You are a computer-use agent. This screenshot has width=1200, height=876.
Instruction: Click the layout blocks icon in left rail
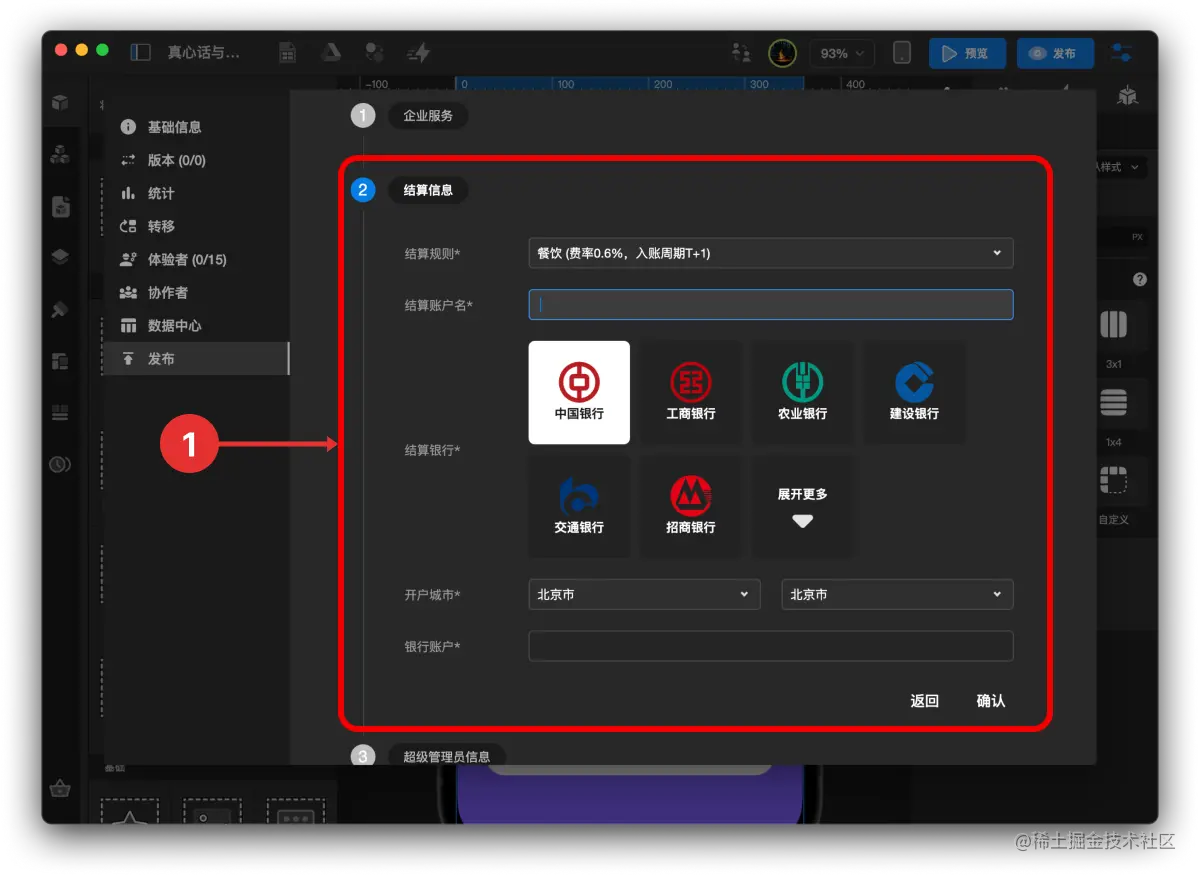[60, 361]
